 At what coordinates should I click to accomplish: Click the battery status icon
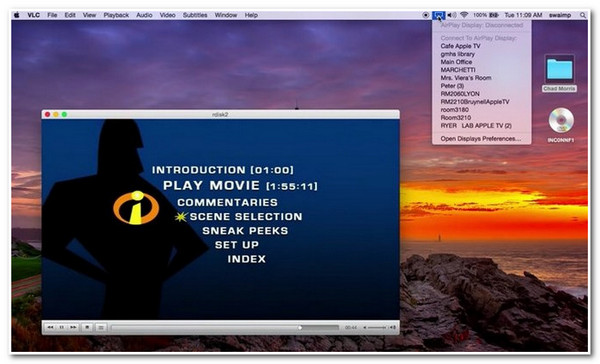494,15
